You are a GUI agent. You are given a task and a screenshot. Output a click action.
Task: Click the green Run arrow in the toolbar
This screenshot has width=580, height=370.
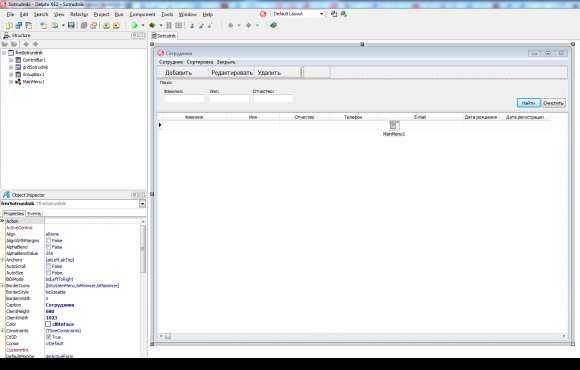[x=135, y=25]
